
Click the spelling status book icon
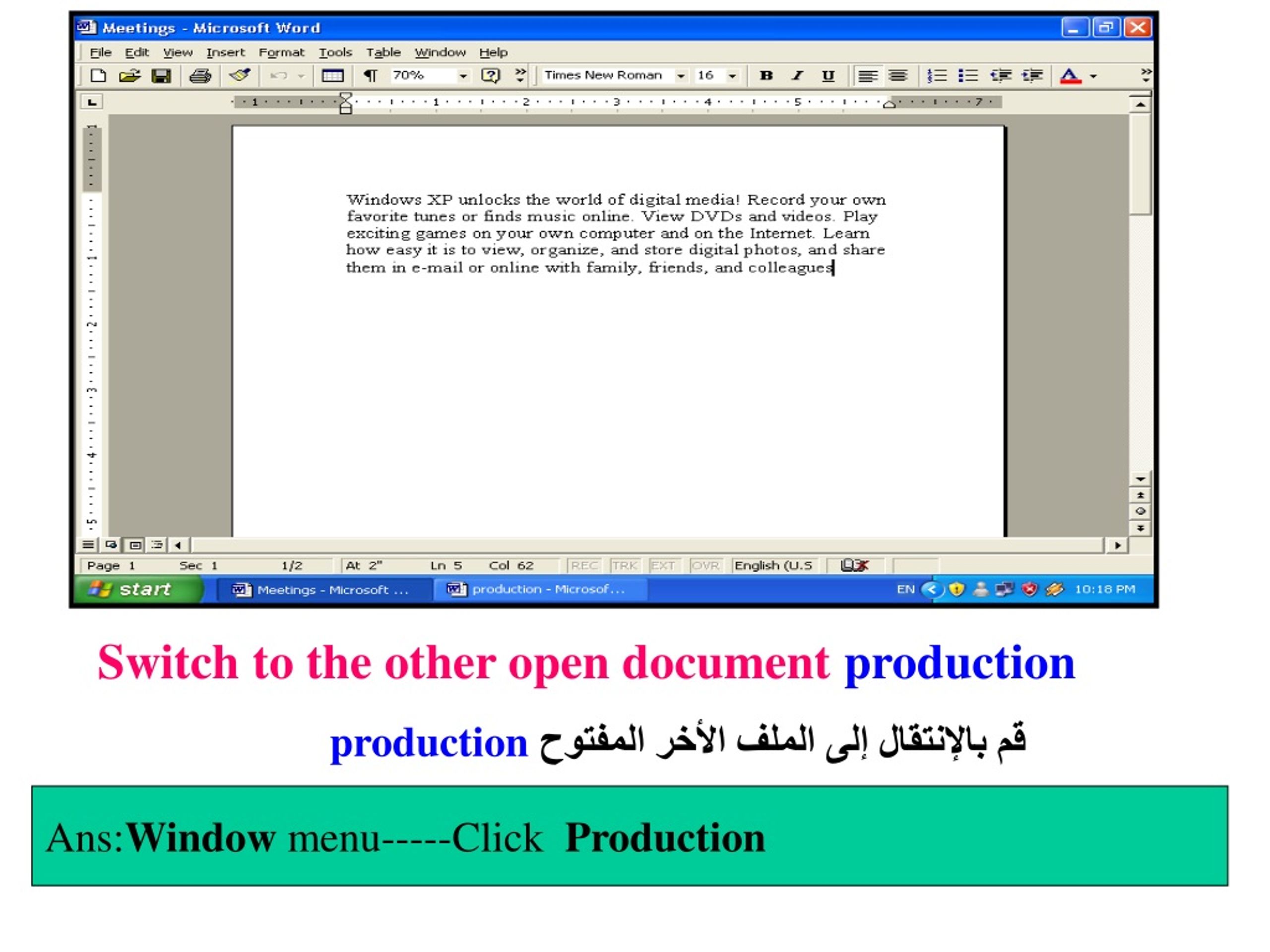pyautogui.click(x=854, y=566)
